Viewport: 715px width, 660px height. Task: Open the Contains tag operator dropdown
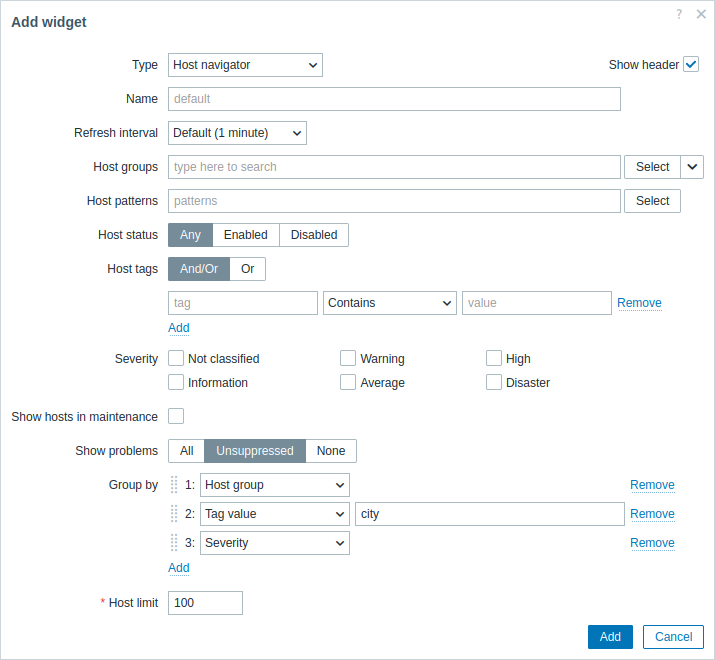(x=390, y=303)
